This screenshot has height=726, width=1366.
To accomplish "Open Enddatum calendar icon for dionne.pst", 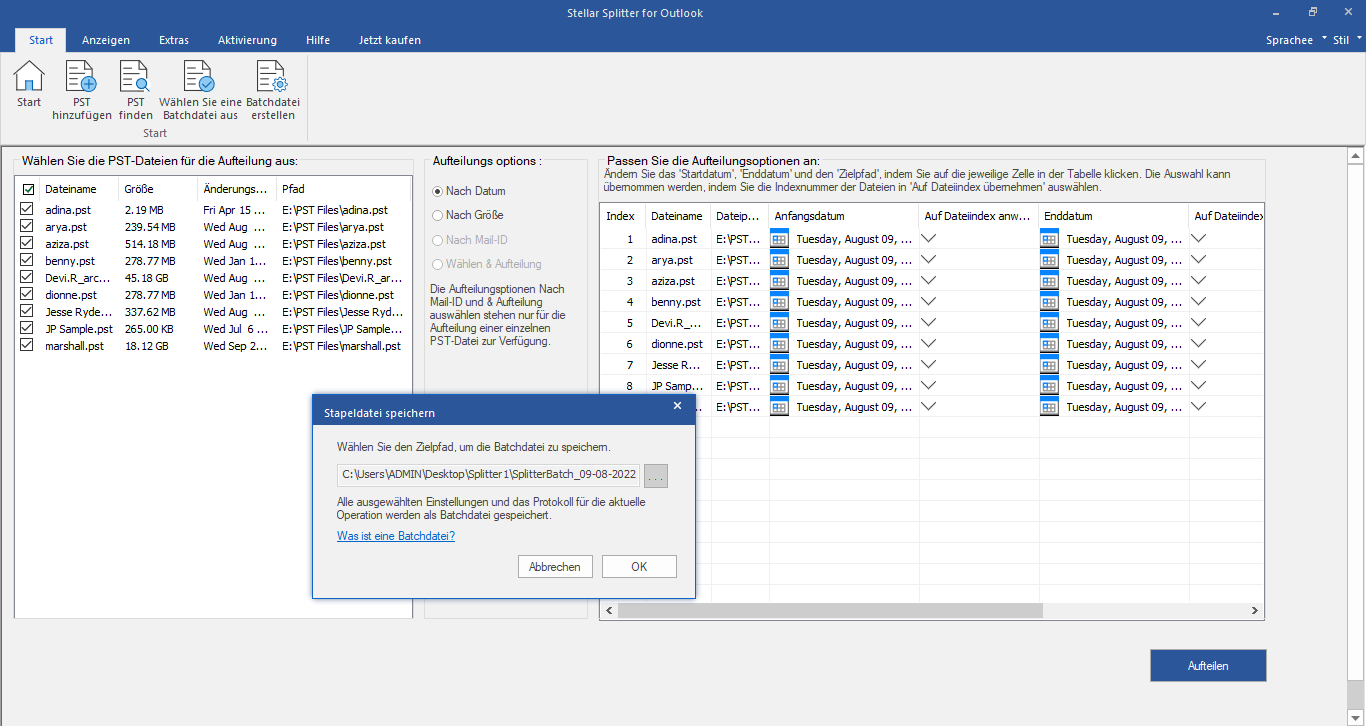I will coord(1050,344).
